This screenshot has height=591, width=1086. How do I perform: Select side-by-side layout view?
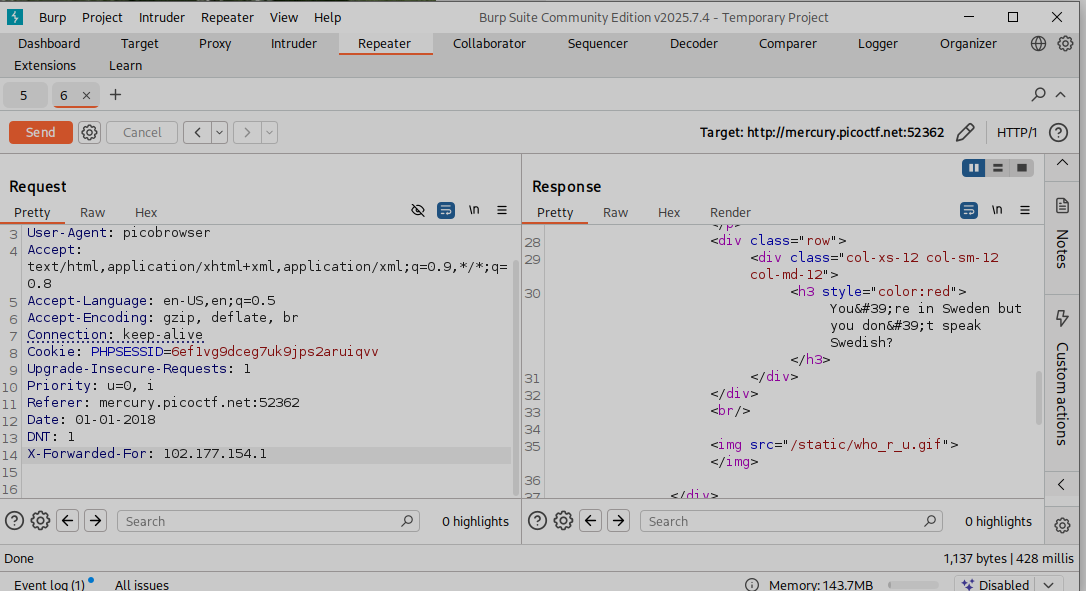tap(973, 168)
